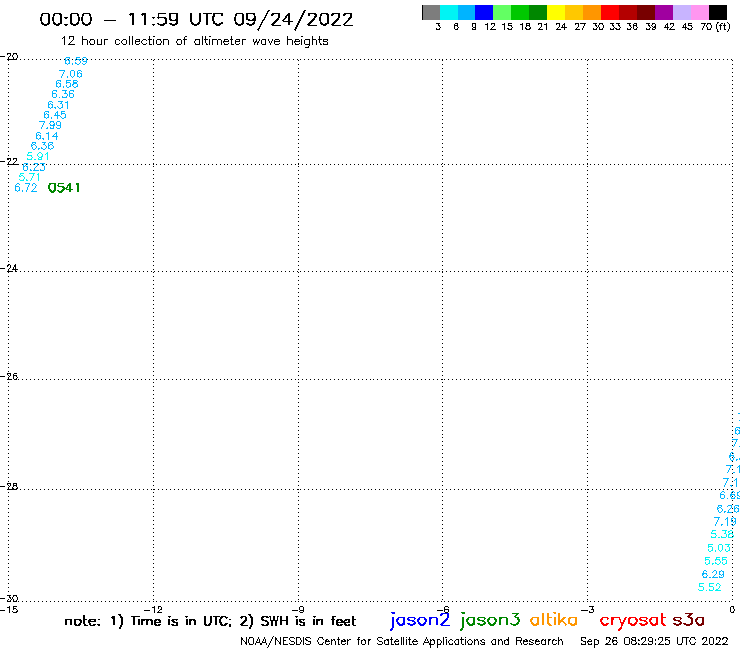Click the NOAA/NESDIS Center credit line

pyautogui.click(x=402, y=641)
